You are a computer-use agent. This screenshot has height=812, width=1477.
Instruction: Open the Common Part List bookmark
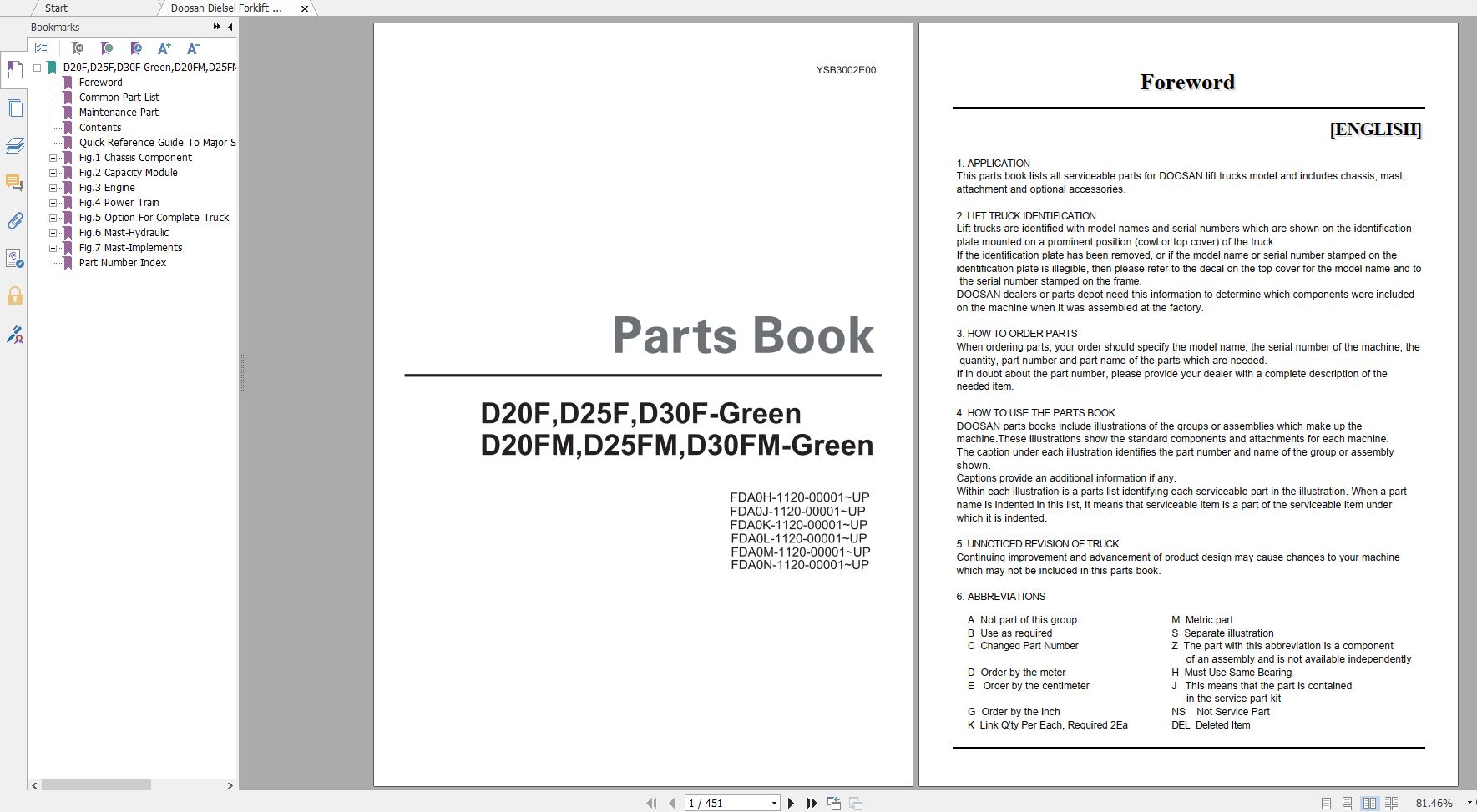[119, 98]
